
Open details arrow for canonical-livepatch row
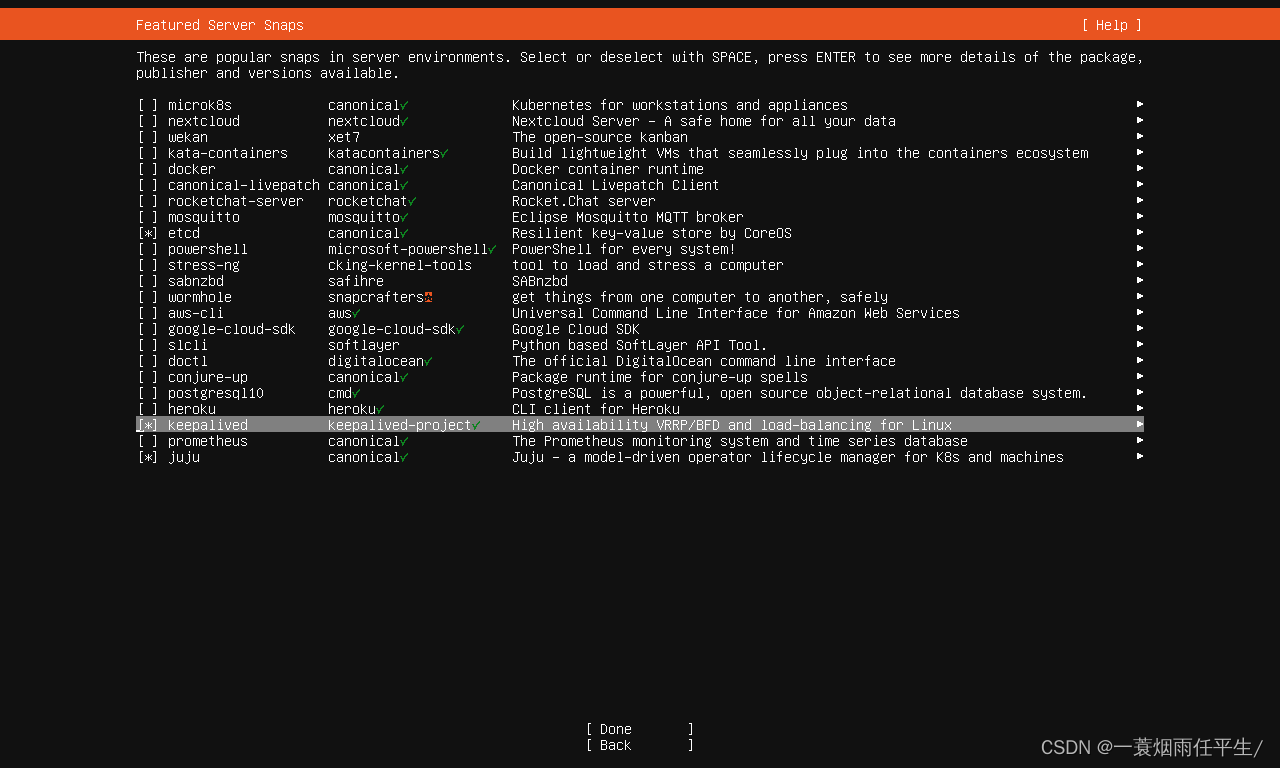1140,184
